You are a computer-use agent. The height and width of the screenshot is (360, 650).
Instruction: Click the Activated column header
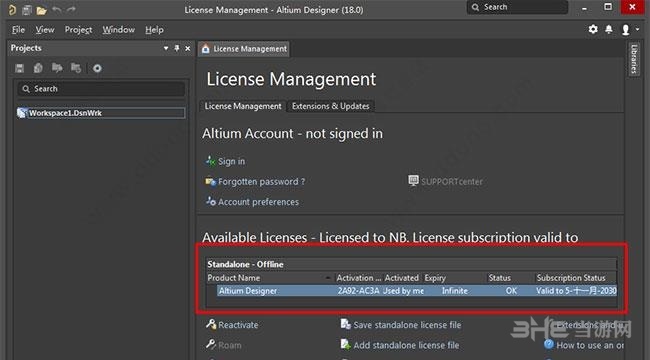tap(401, 278)
